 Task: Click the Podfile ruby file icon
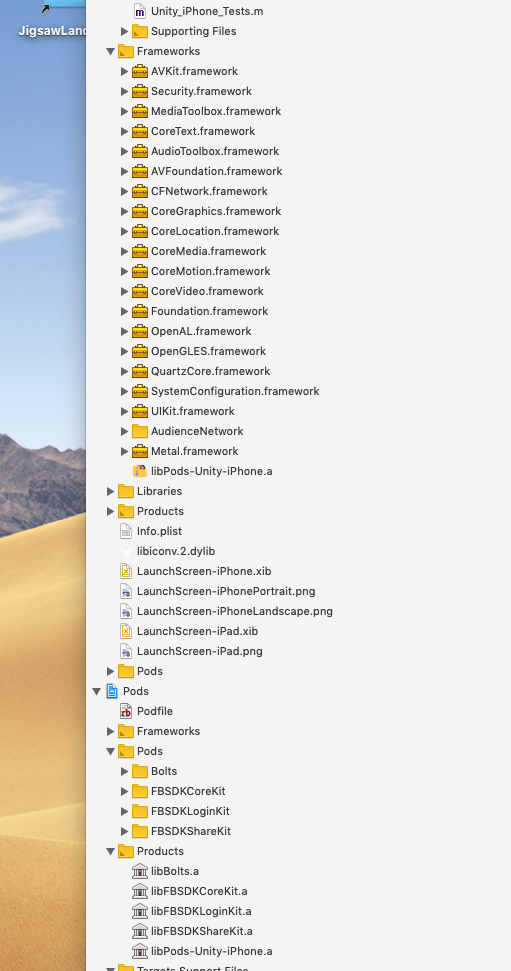126,711
